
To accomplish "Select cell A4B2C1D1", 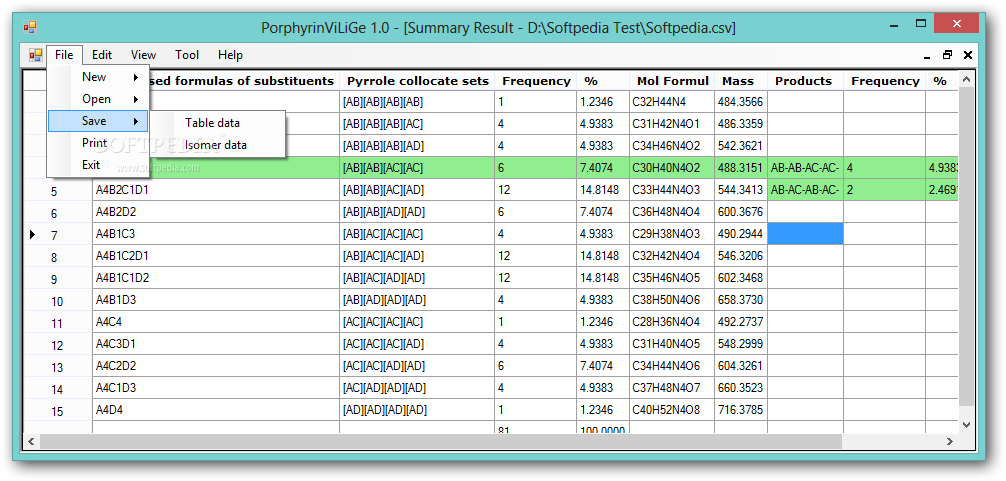I will tap(216, 190).
